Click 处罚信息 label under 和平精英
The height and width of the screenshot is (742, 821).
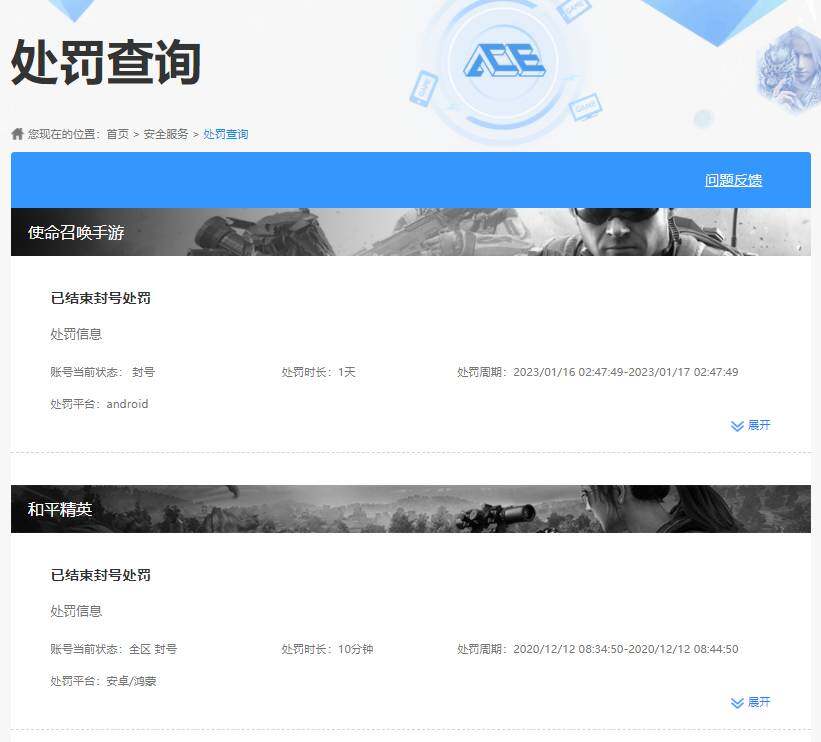click(76, 612)
